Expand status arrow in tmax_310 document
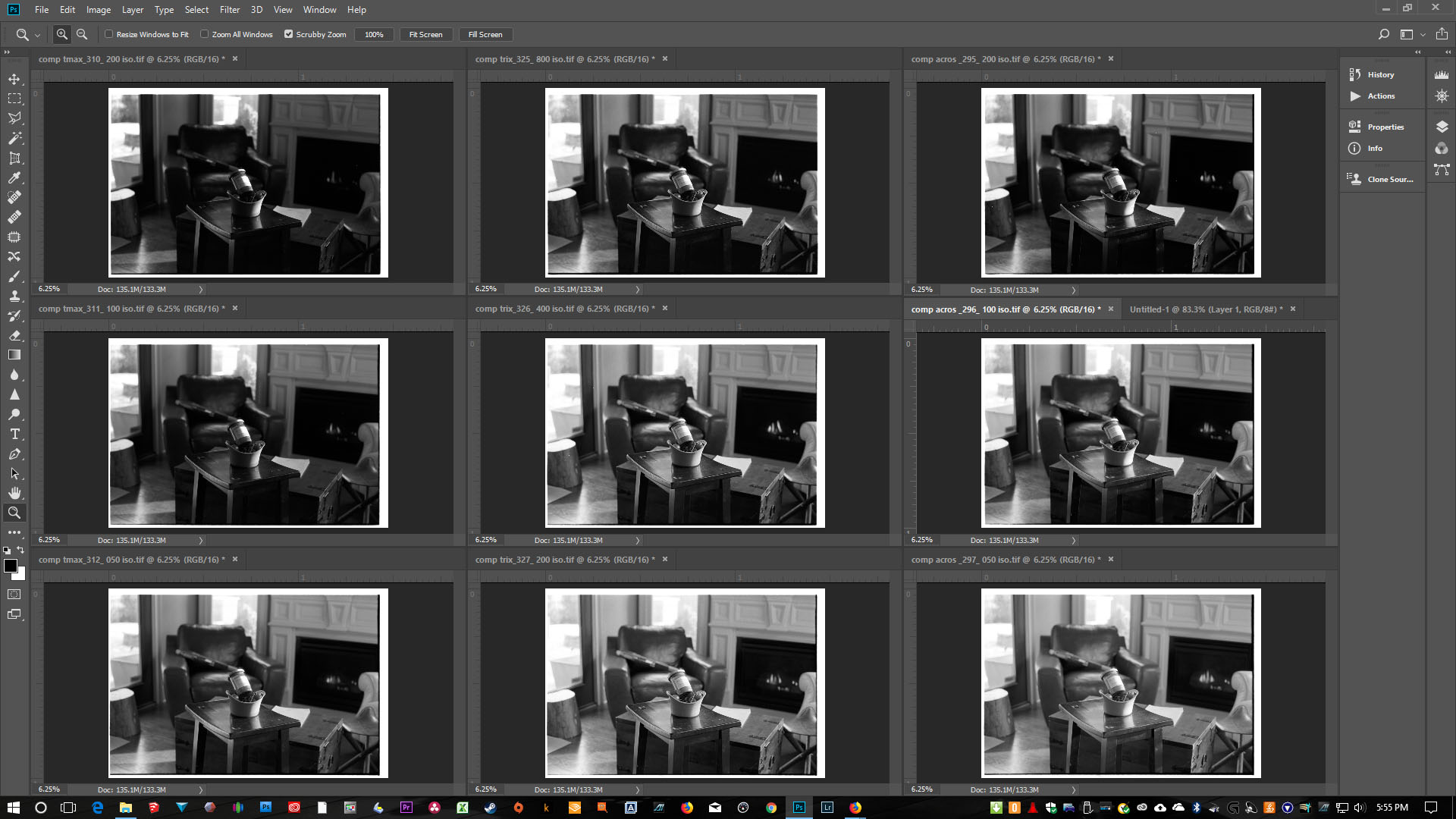This screenshot has width=1456, height=819. click(x=201, y=289)
